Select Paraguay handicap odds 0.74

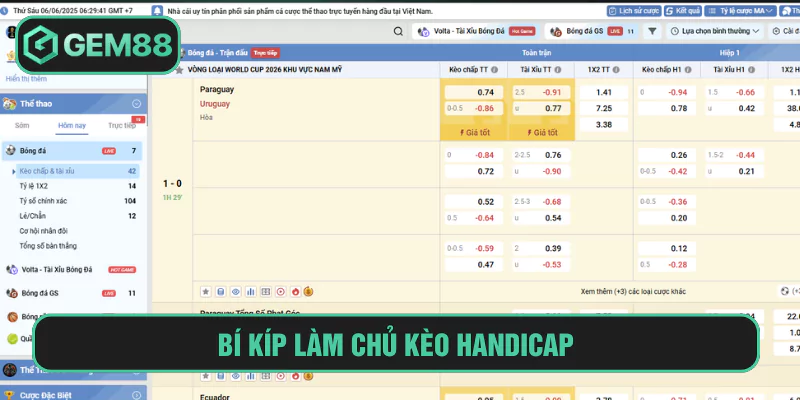click(x=473, y=92)
